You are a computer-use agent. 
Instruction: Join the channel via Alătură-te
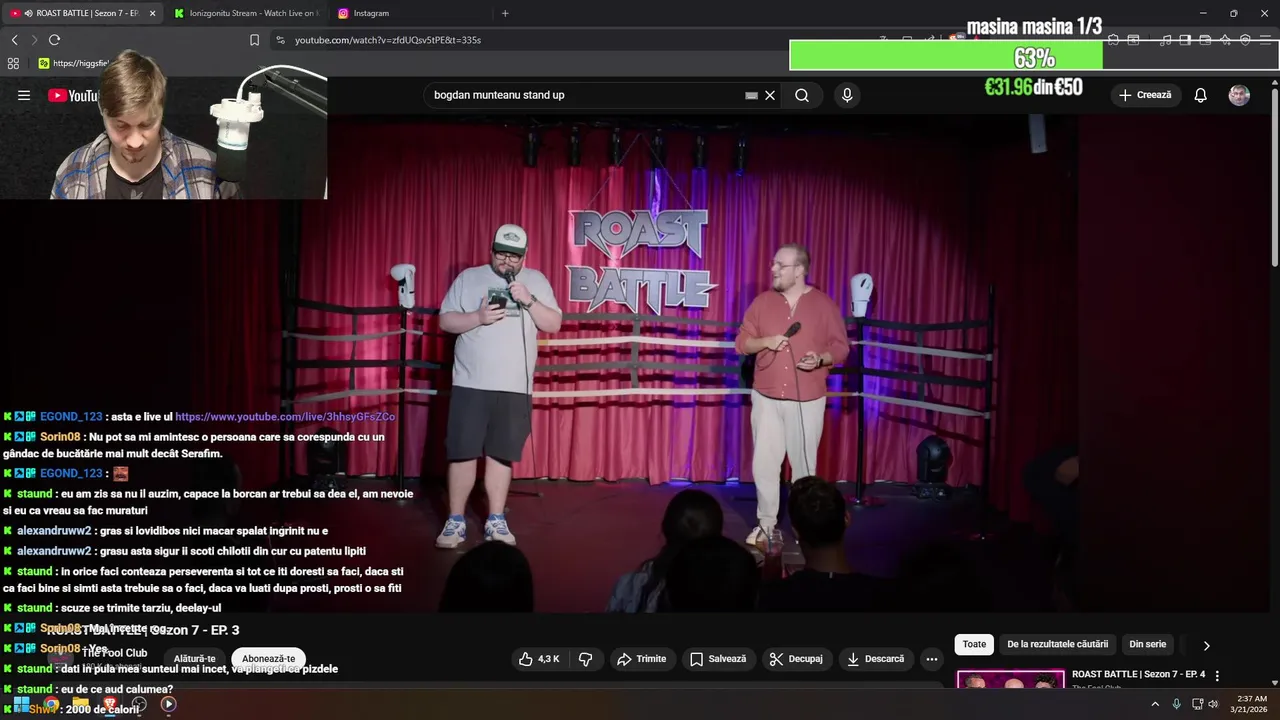[195, 659]
